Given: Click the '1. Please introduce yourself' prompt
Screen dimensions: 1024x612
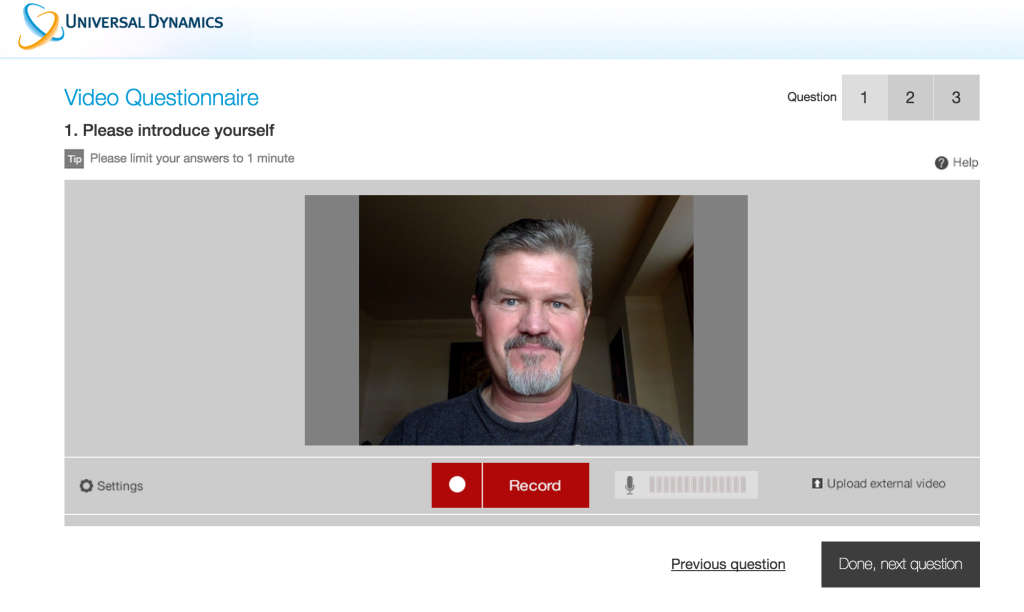Looking at the screenshot, I should coord(169,131).
